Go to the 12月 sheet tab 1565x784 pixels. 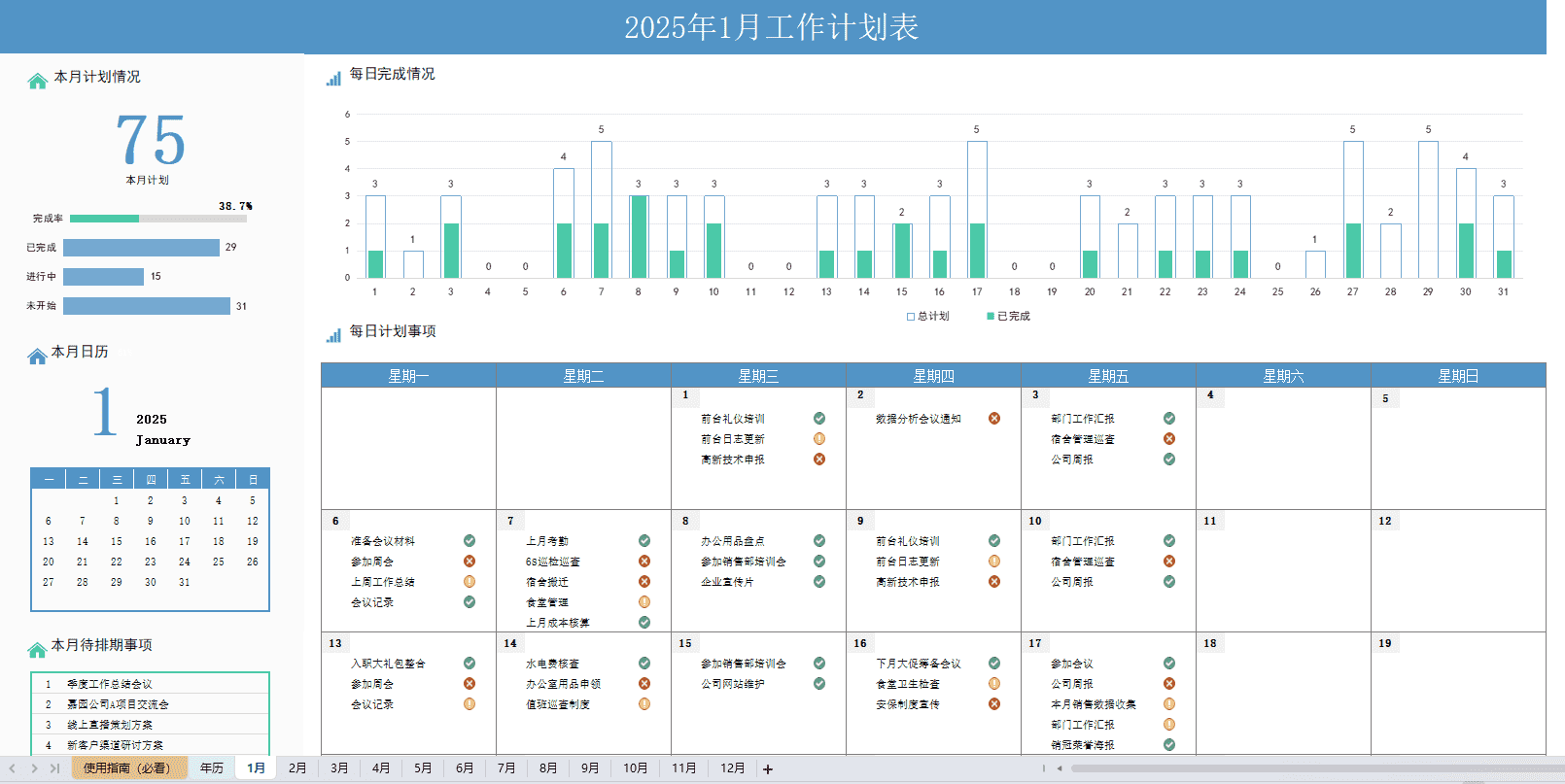pyautogui.click(x=733, y=768)
